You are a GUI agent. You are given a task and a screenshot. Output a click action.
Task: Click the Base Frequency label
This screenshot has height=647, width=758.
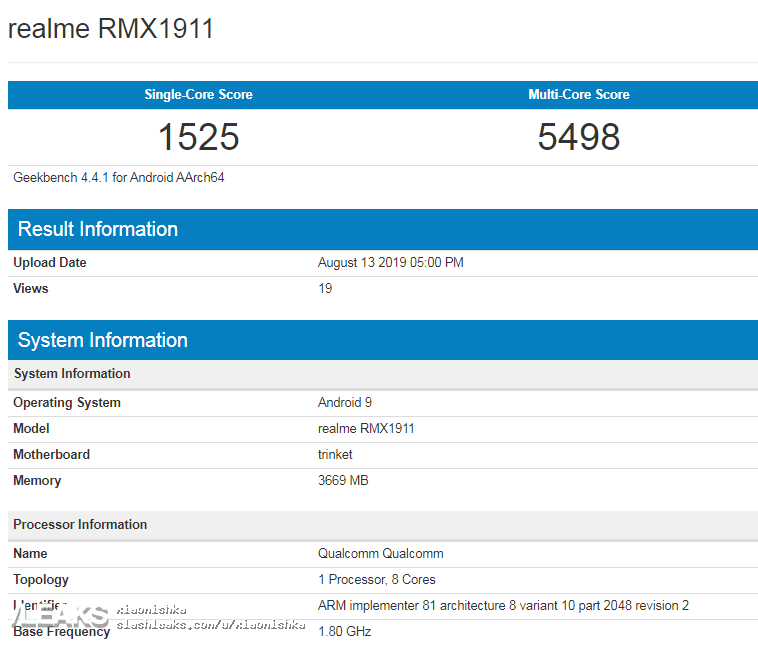(x=61, y=632)
